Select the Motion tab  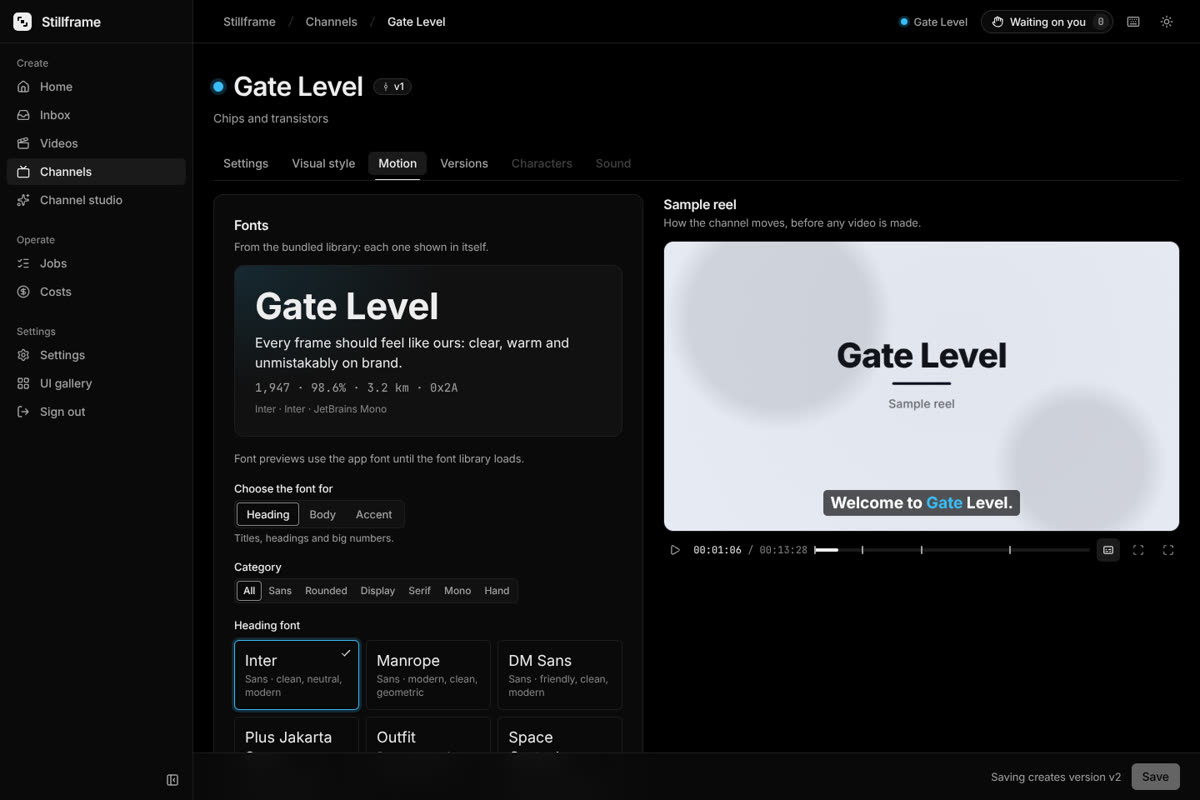[397, 163]
